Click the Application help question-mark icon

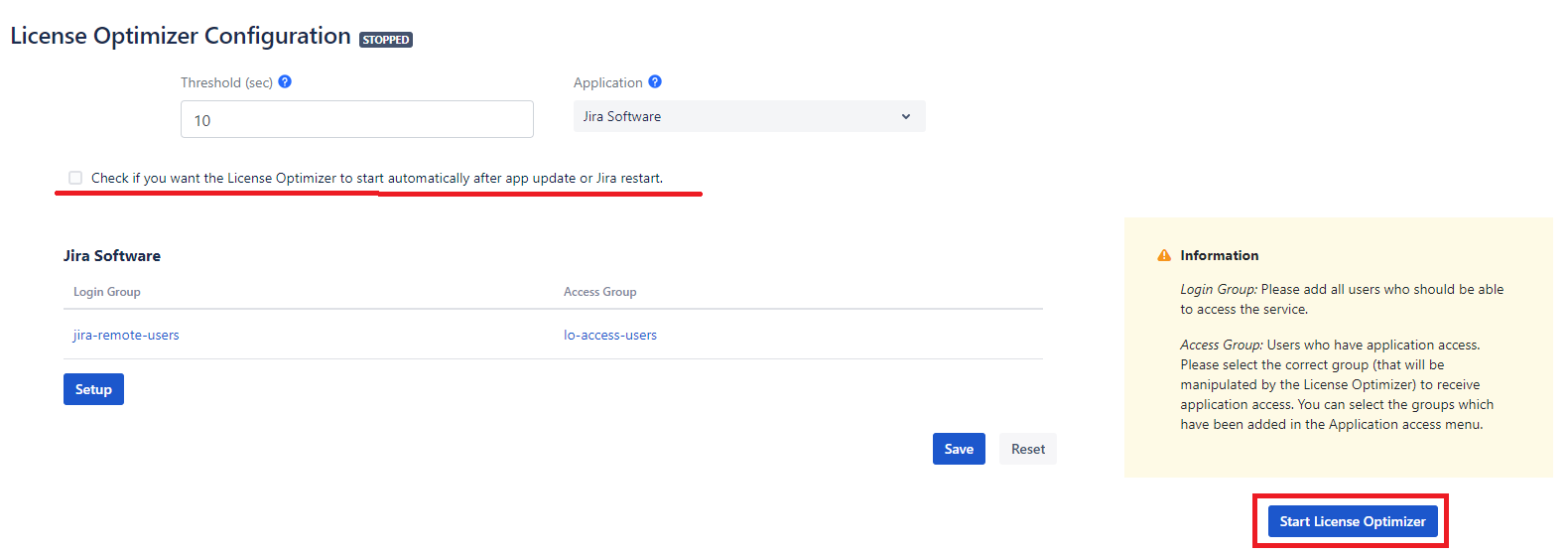(655, 81)
